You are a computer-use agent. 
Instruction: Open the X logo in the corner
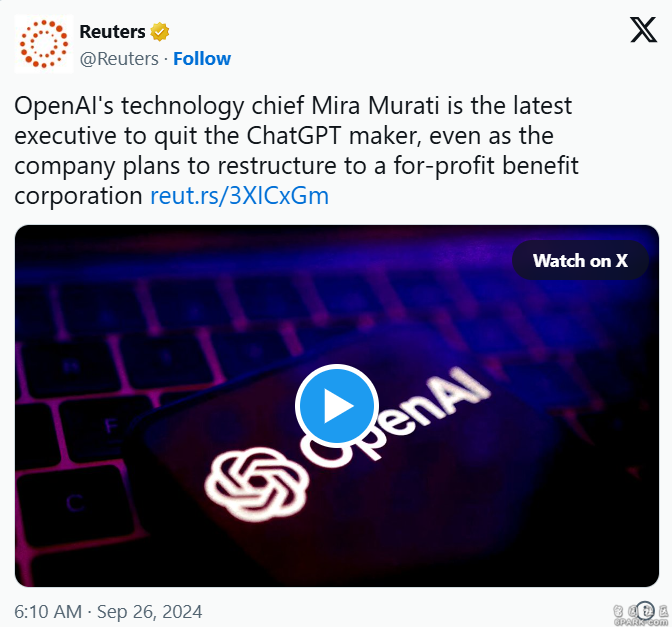click(643, 30)
